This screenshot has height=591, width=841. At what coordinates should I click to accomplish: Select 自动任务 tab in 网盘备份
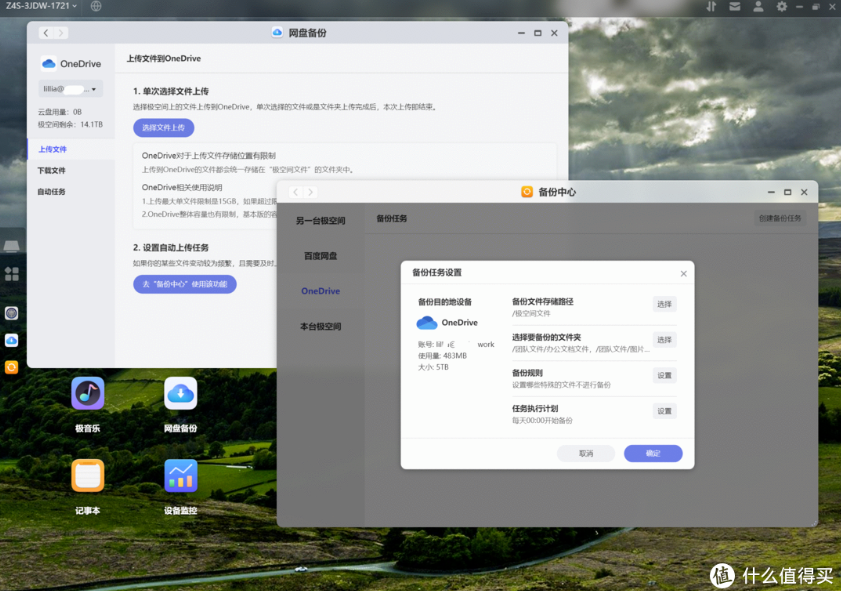click(x=51, y=191)
